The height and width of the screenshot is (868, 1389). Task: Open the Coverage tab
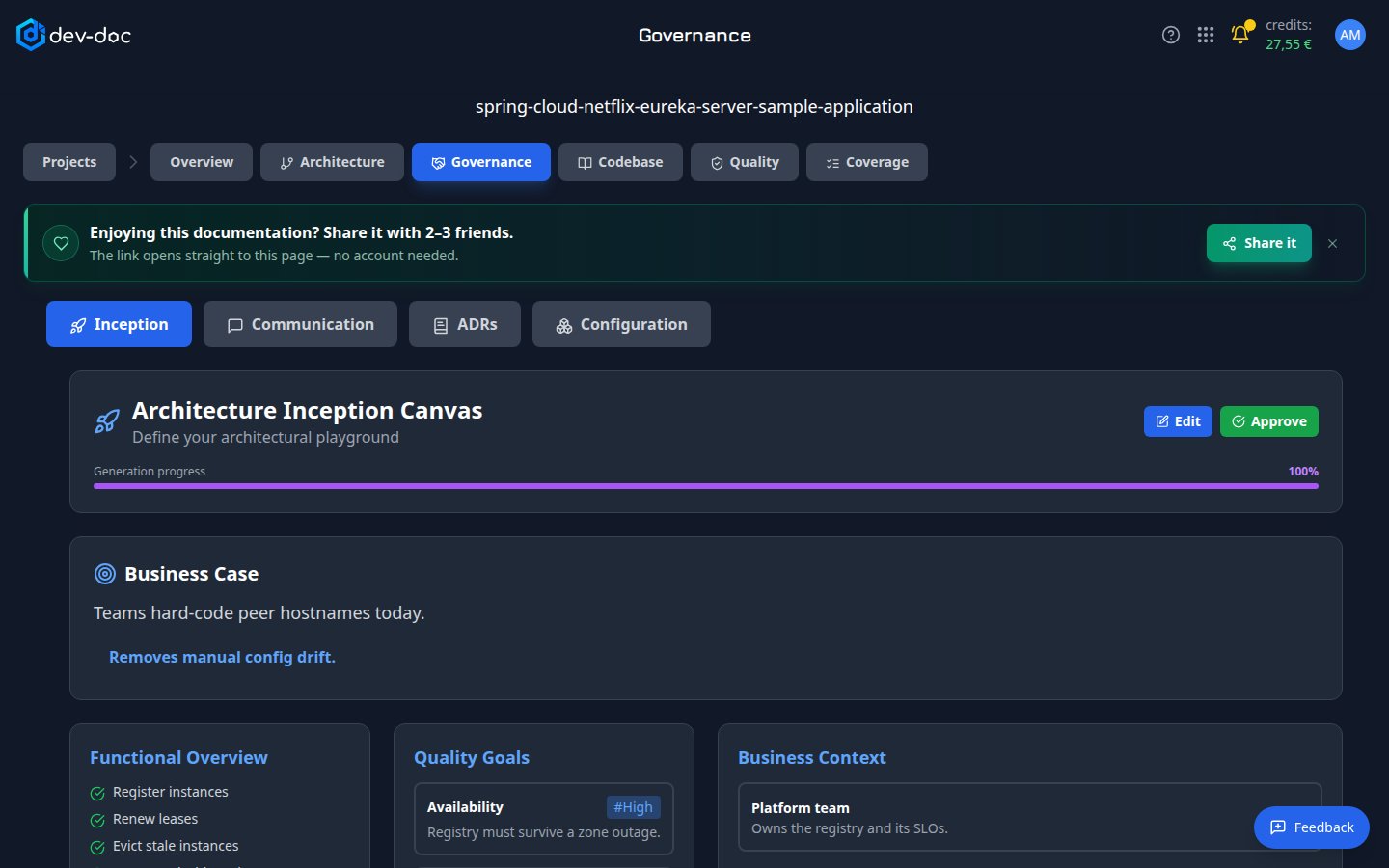[867, 162]
